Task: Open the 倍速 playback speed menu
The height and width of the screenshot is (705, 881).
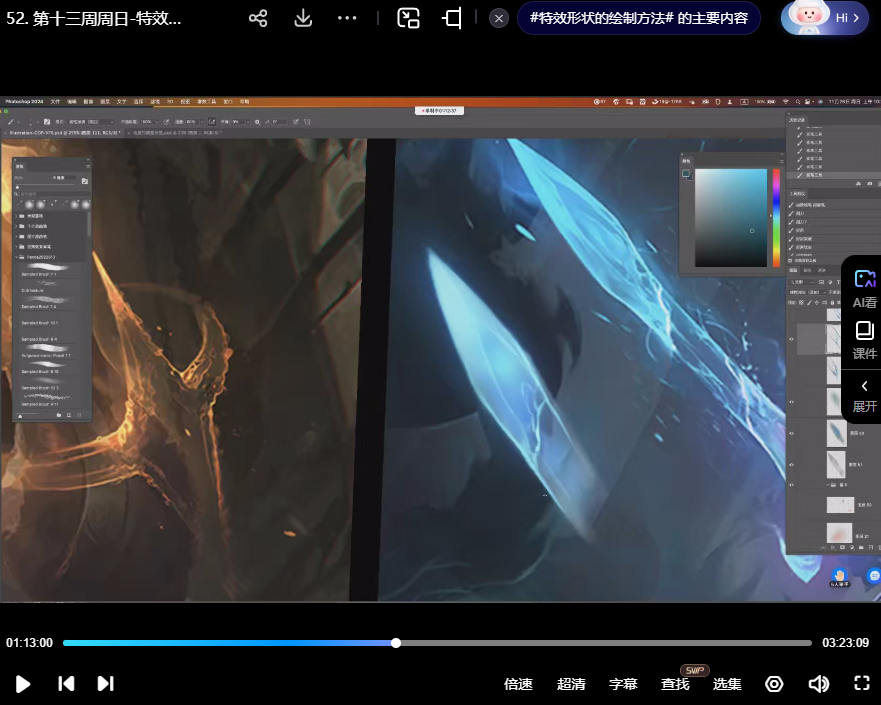Action: [x=518, y=684]
